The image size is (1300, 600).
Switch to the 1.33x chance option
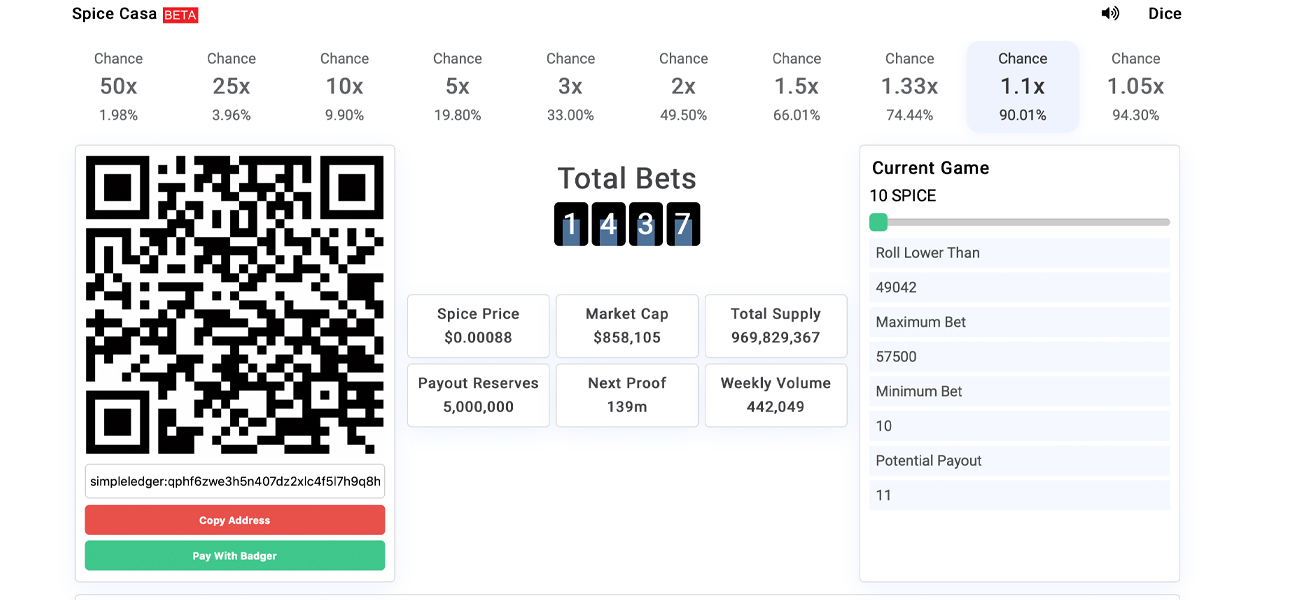909,86
